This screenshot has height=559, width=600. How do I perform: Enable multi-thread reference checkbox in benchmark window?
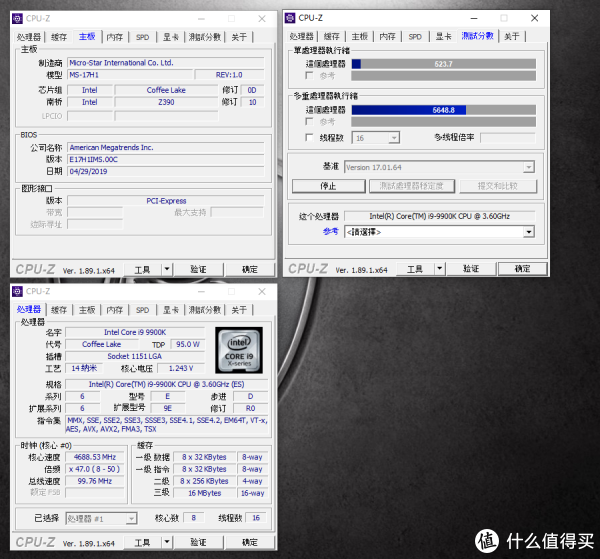(x=309, y=122)
